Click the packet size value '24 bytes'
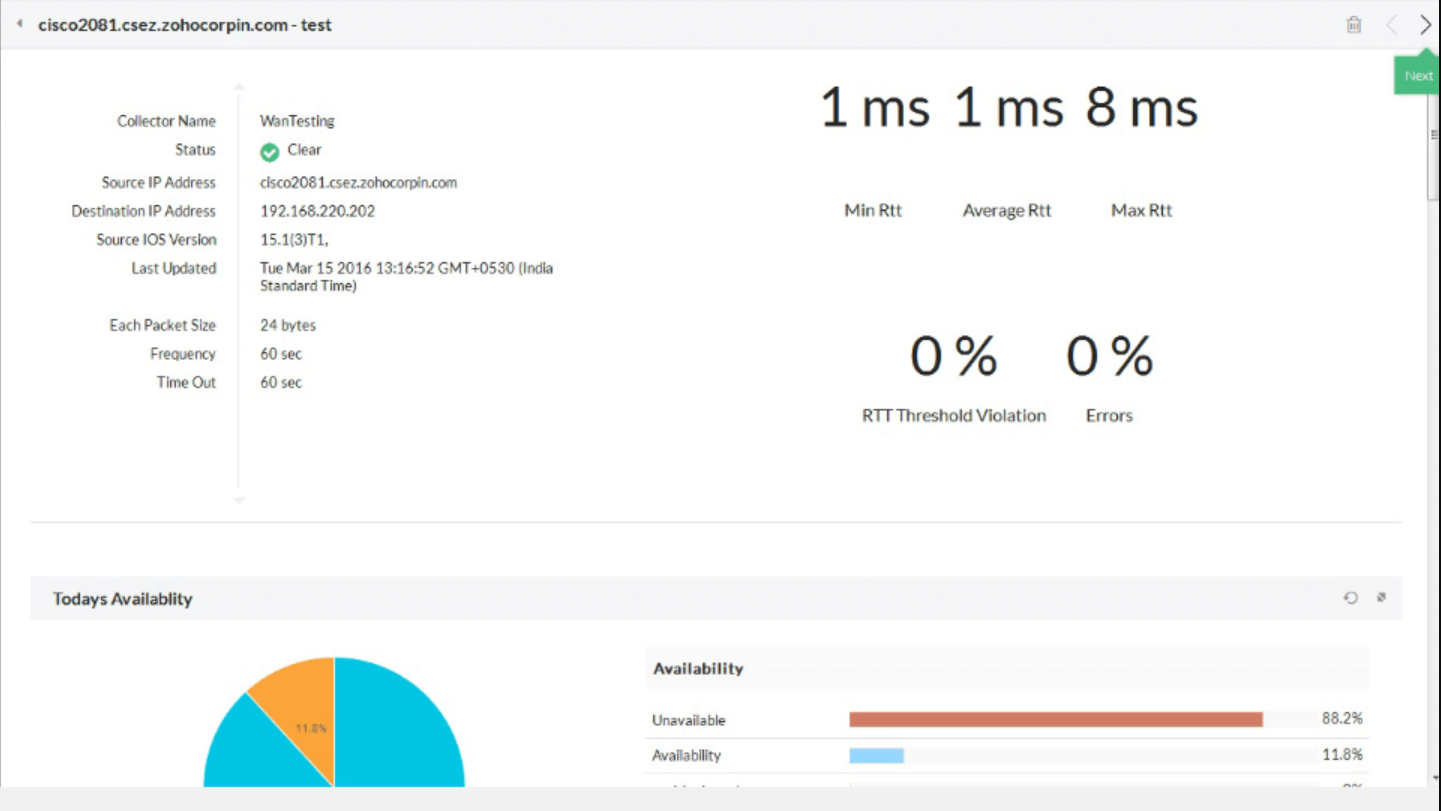Screen dimensions: 1441x811 288,325
